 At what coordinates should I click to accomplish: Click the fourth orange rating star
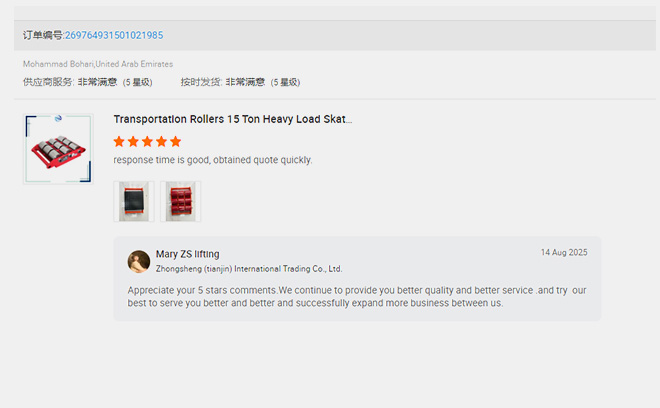click(x=161, y=142)
